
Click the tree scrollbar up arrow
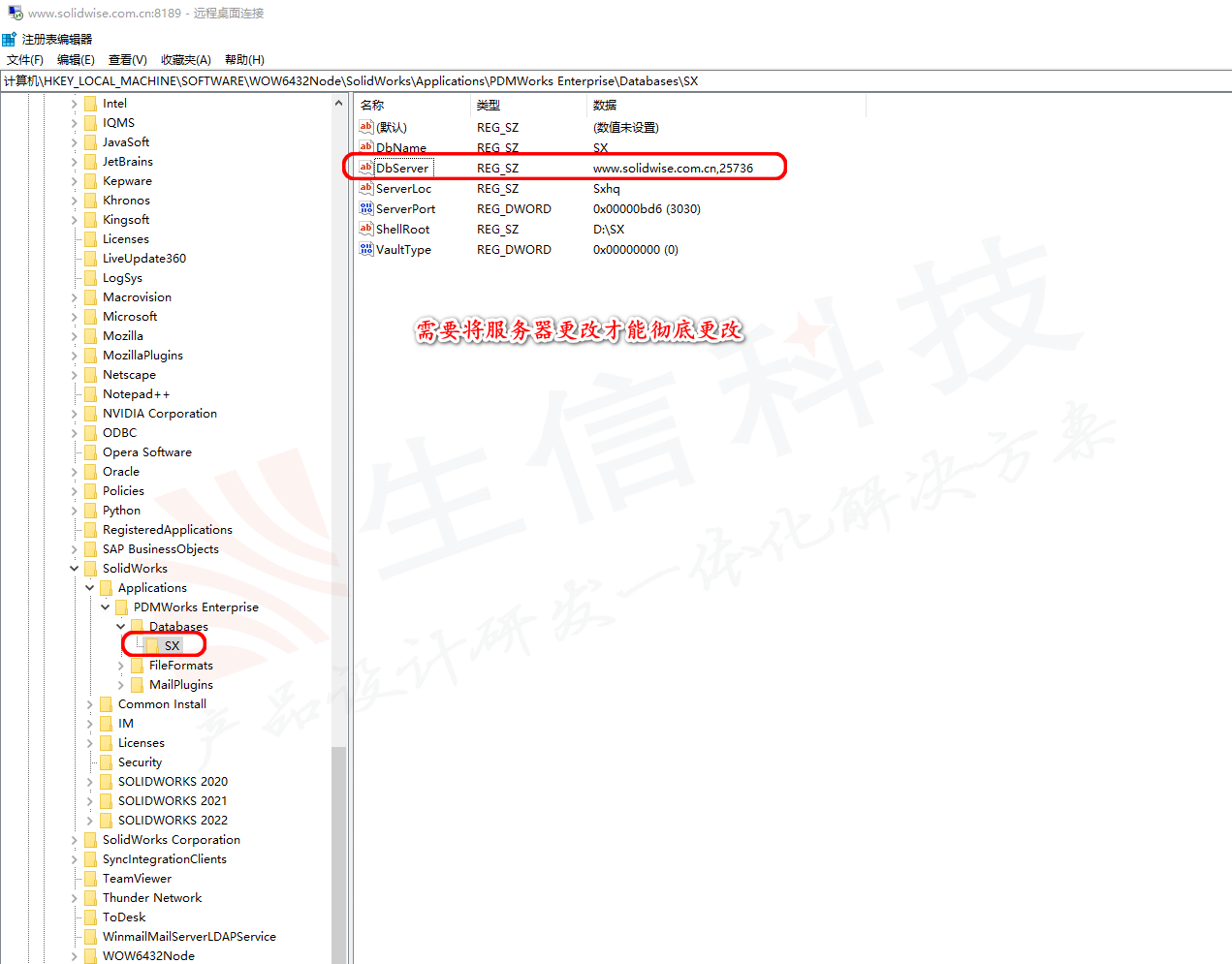click(338, 103)
